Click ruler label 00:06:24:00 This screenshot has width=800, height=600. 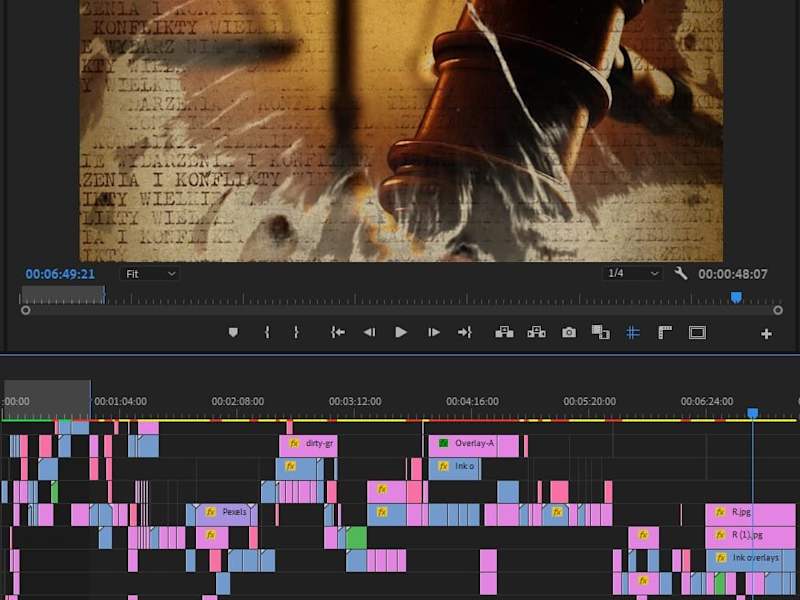[707, 402]
